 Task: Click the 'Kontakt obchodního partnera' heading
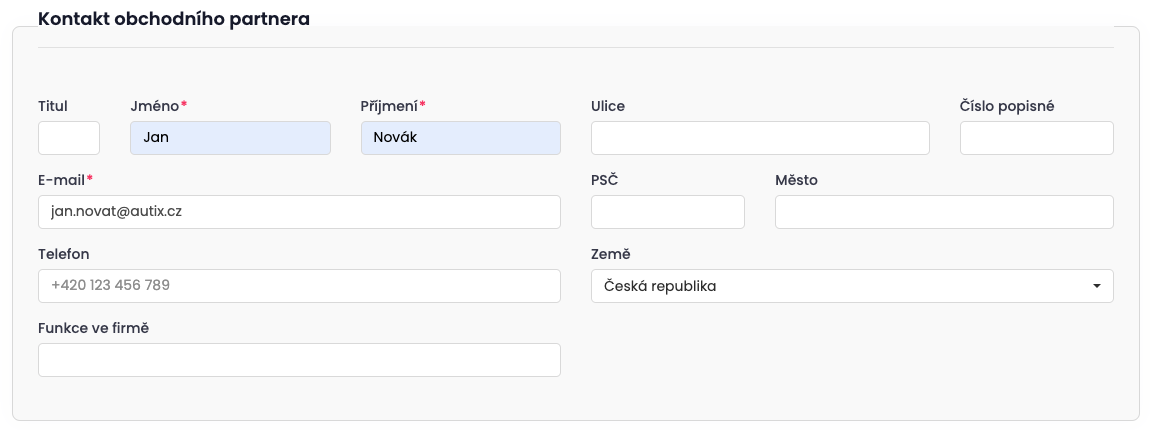click(x=173, y=18)
